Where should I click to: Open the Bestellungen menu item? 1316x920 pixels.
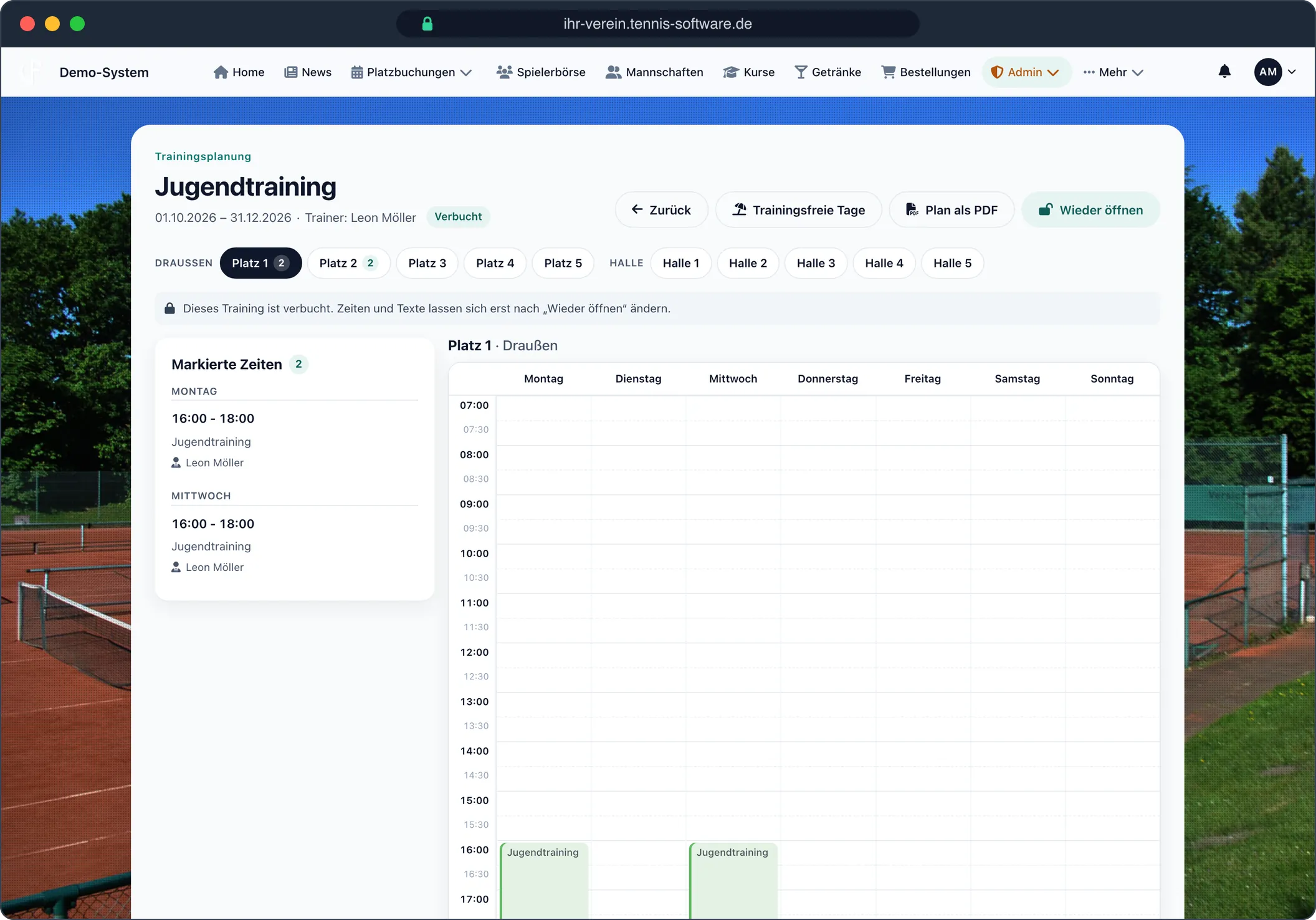tap(926, 72)
